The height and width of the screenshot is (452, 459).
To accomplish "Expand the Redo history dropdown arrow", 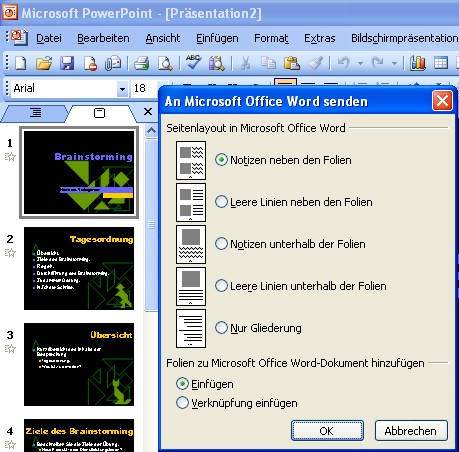I will point(394,63).
